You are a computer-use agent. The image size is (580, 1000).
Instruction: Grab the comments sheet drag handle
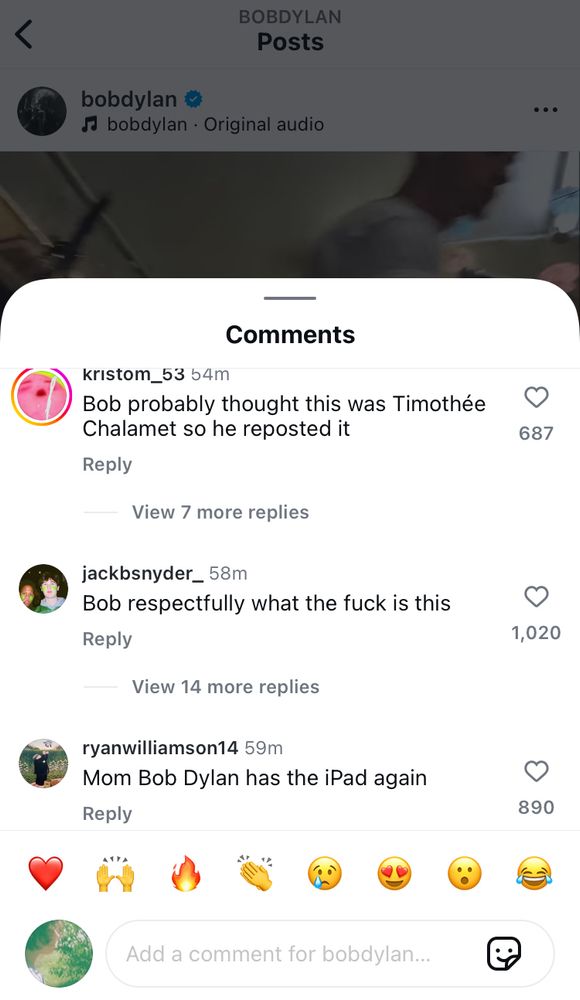(x=290, y=298)
